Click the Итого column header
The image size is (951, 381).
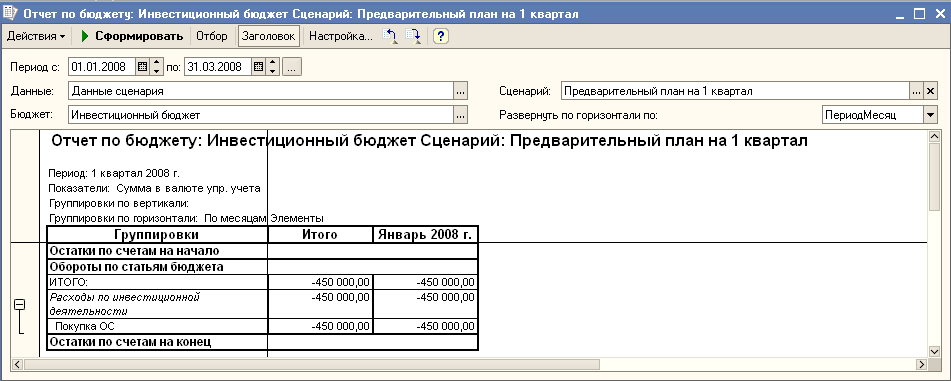(x=320, y=235)
